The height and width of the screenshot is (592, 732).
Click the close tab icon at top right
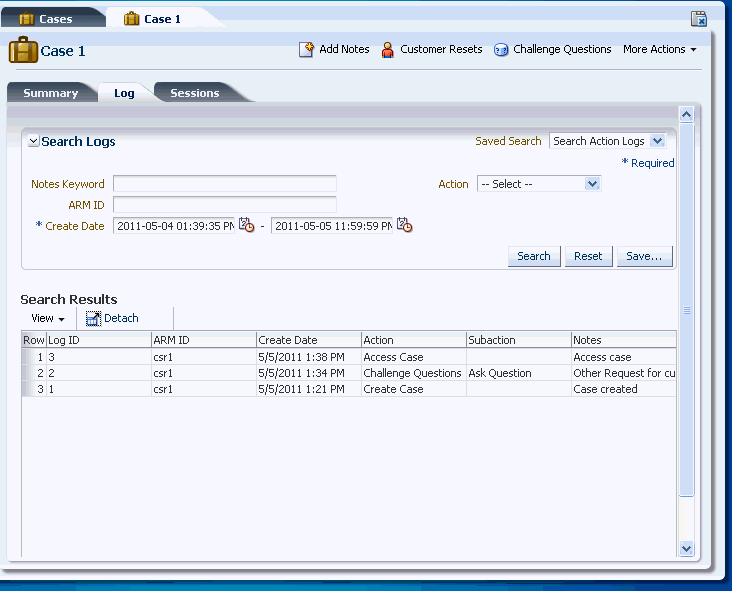[x=699, y=19]
